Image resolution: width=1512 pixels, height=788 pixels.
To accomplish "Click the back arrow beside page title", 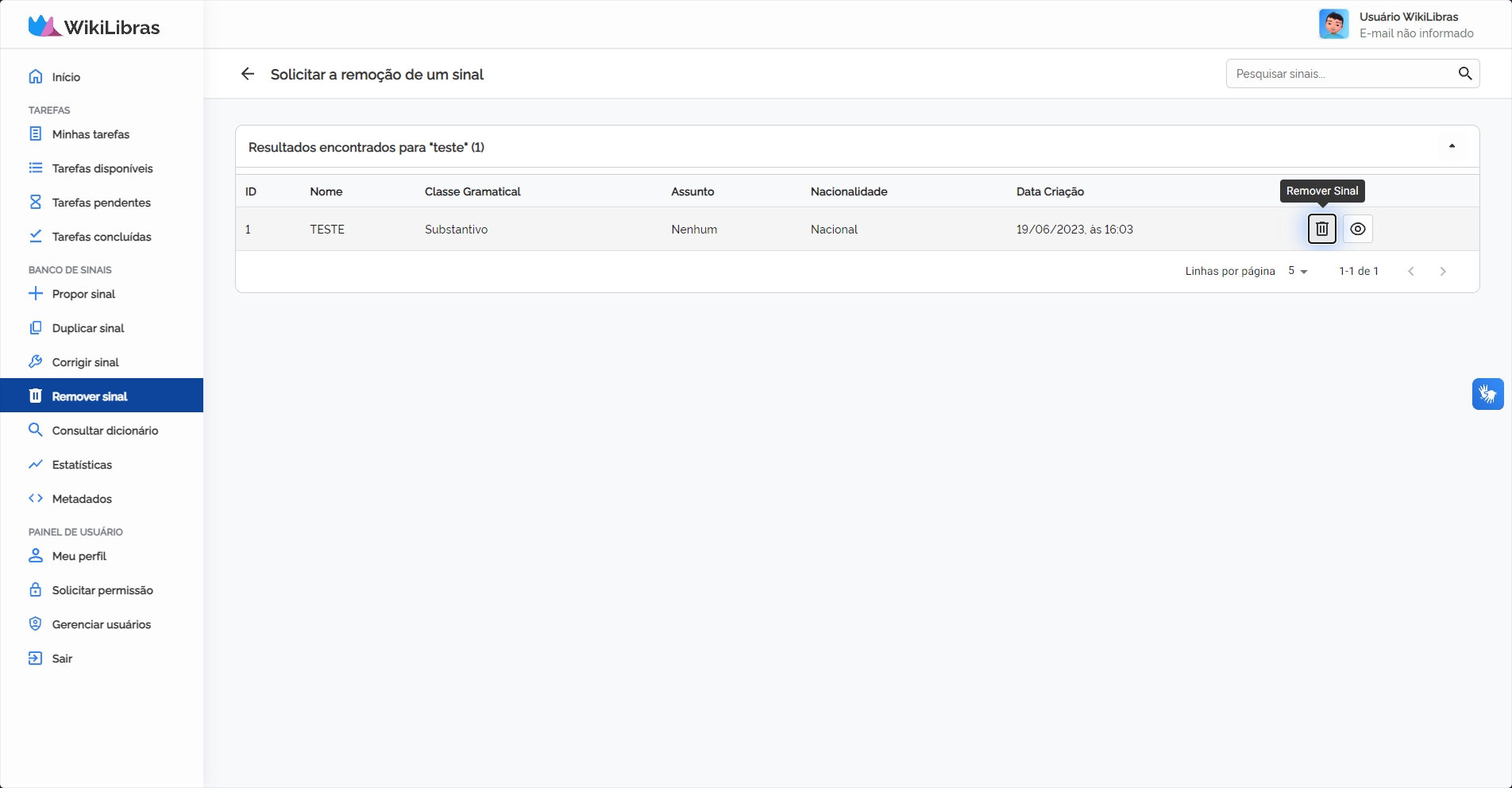I will click(248, 74).
